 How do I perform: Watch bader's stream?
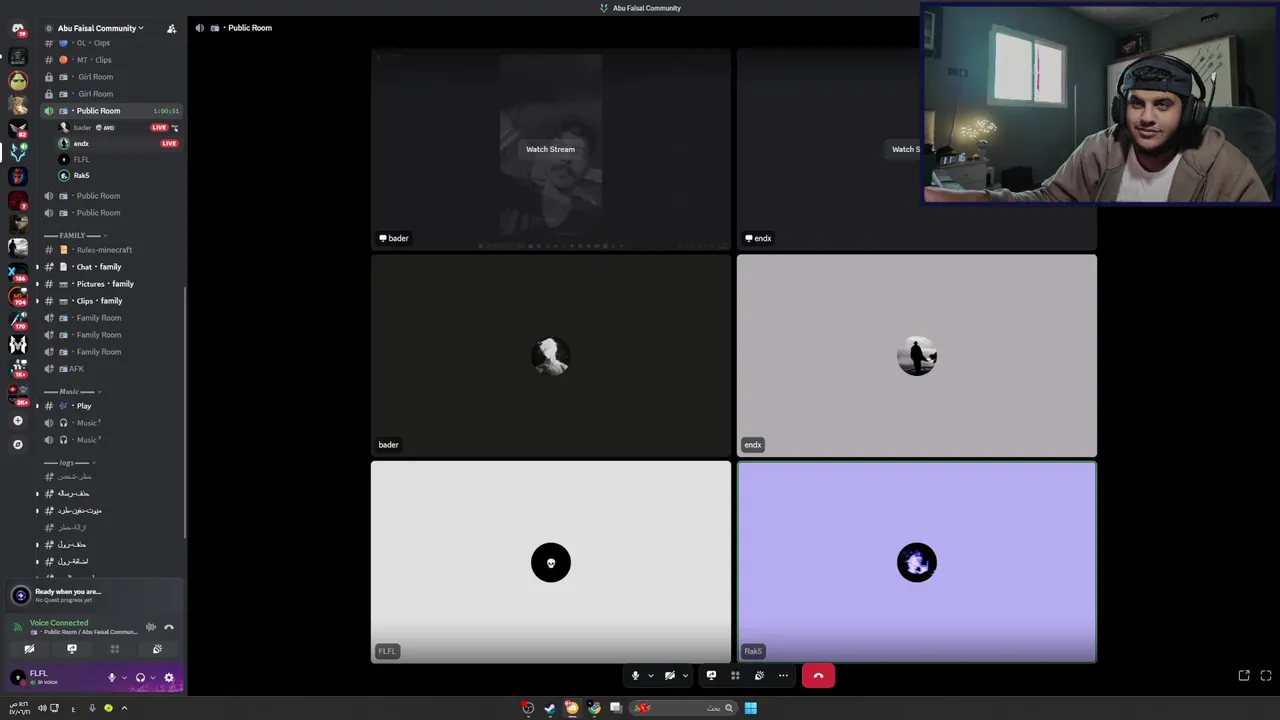click(x=550, y=149)
